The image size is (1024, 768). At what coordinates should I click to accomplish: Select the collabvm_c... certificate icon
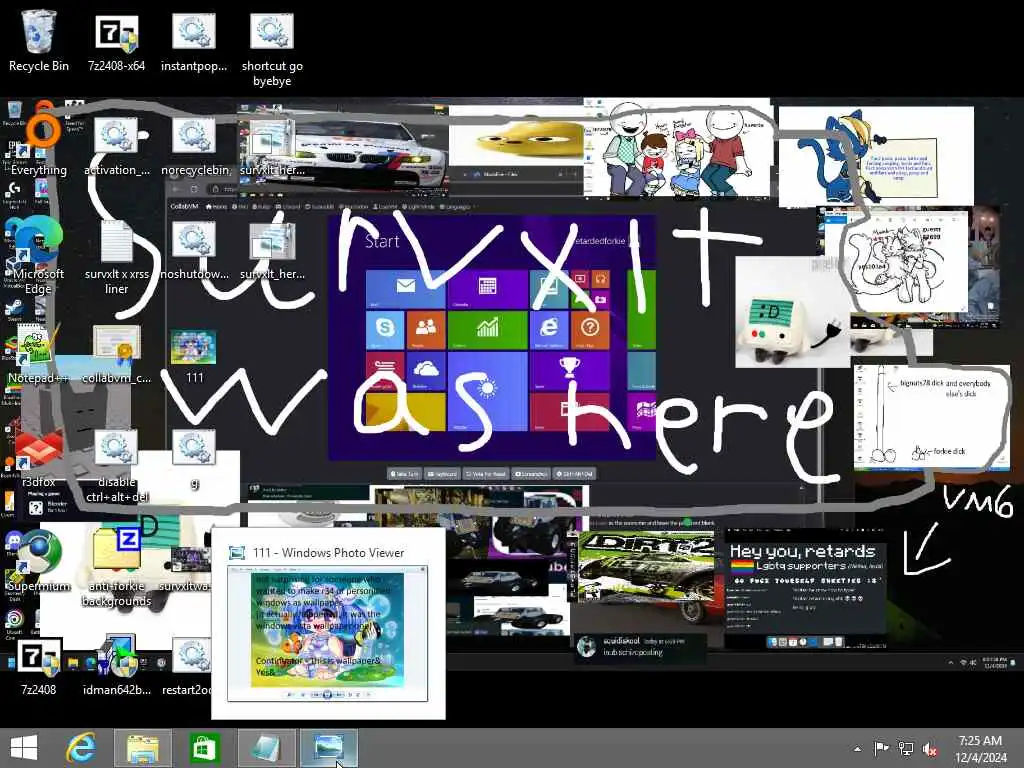(116, 353)
